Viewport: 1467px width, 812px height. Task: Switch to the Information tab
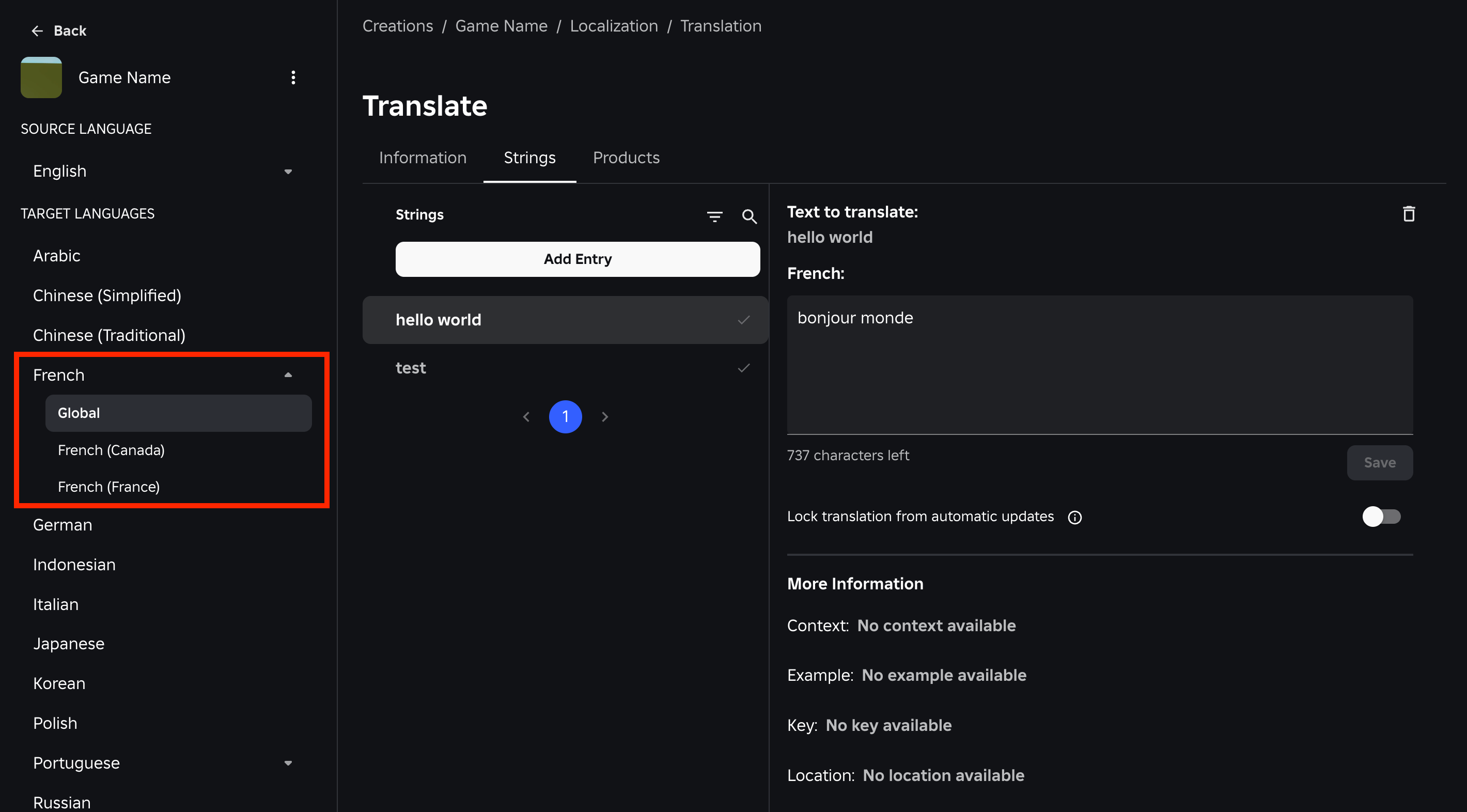click(423, 158)
